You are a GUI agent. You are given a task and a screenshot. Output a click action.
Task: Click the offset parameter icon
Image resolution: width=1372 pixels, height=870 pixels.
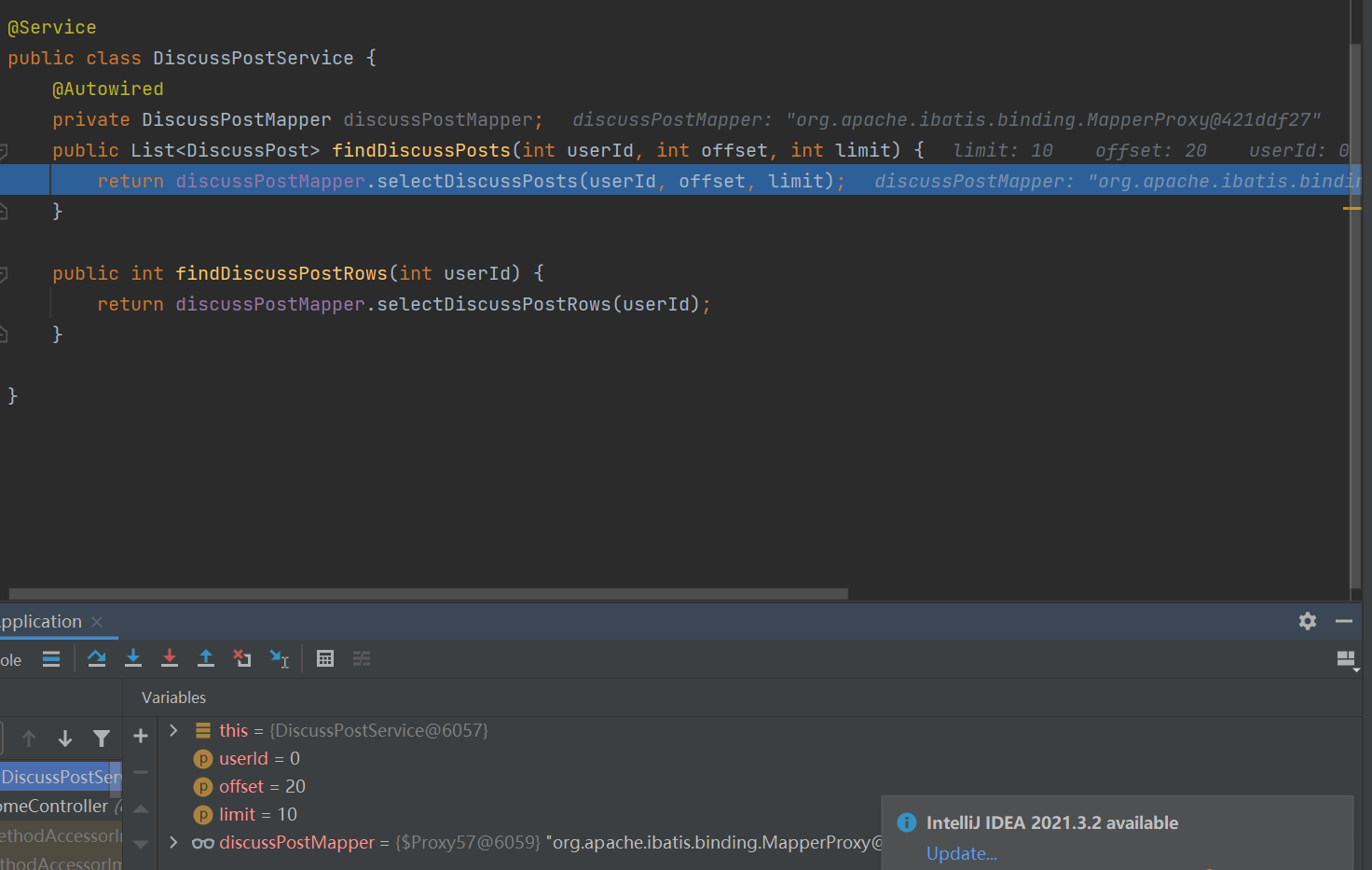click(203, 787)
